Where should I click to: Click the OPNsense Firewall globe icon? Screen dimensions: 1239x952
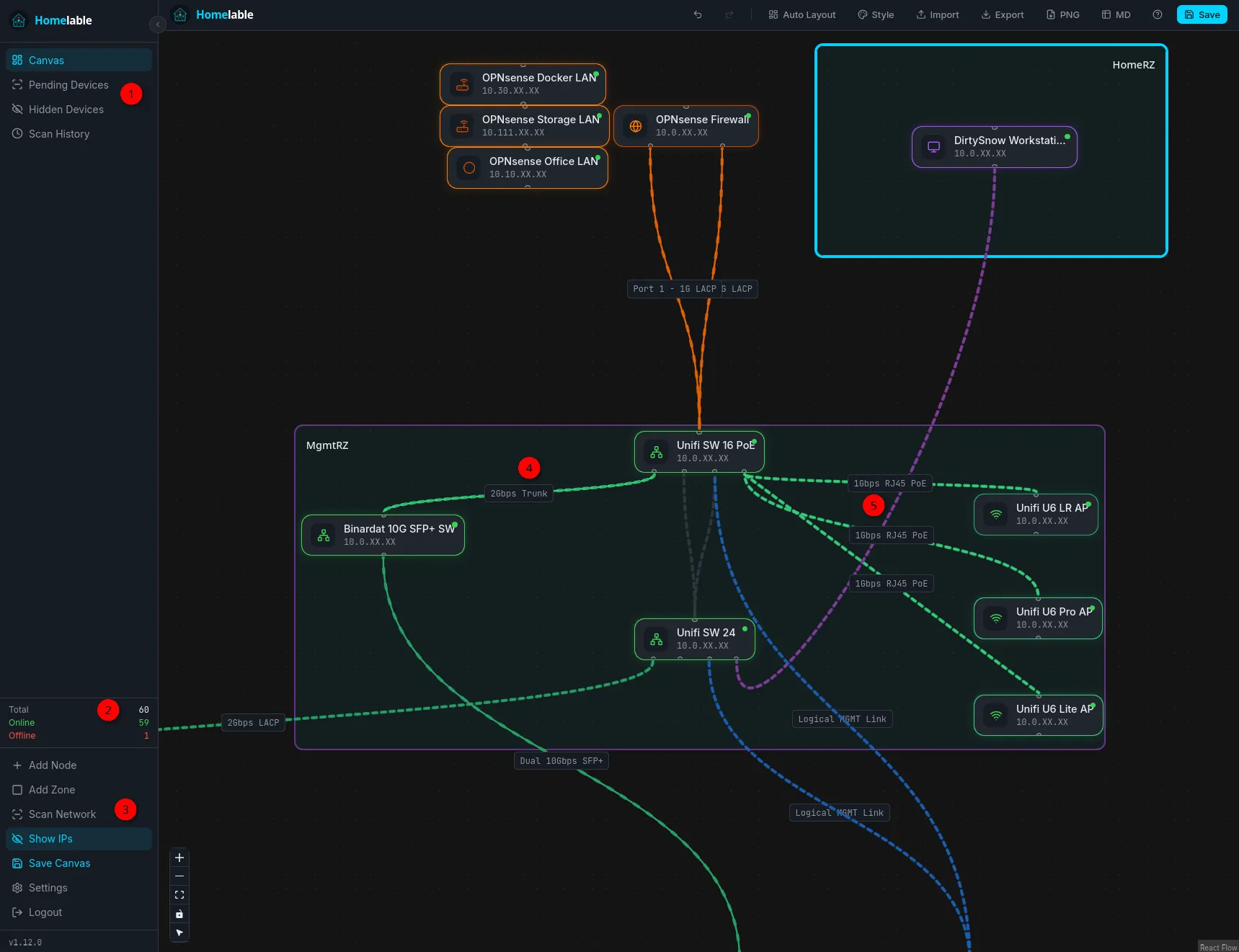(x=636, y=126)
